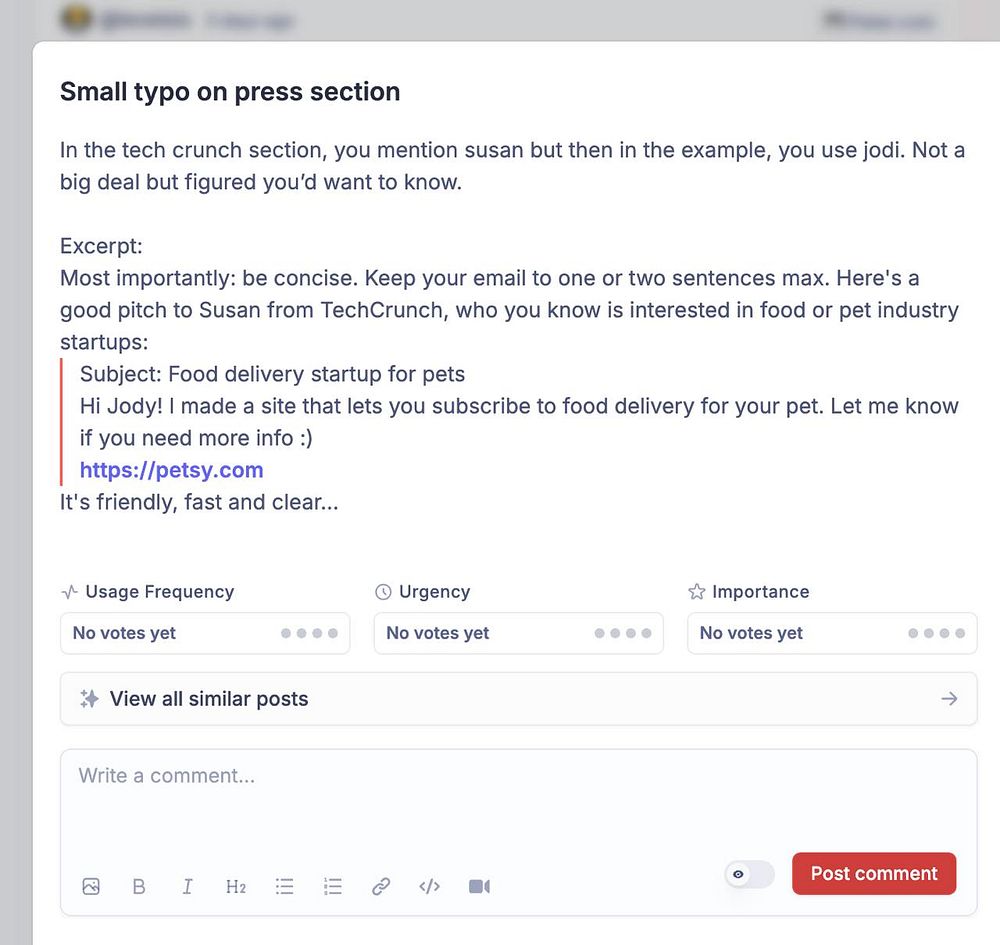Image resolution: width=1000 pixels, height=945 pixels.
Task: Add a hyperlink to the comment
Action: pyautogui.click(x=381, y=886)
